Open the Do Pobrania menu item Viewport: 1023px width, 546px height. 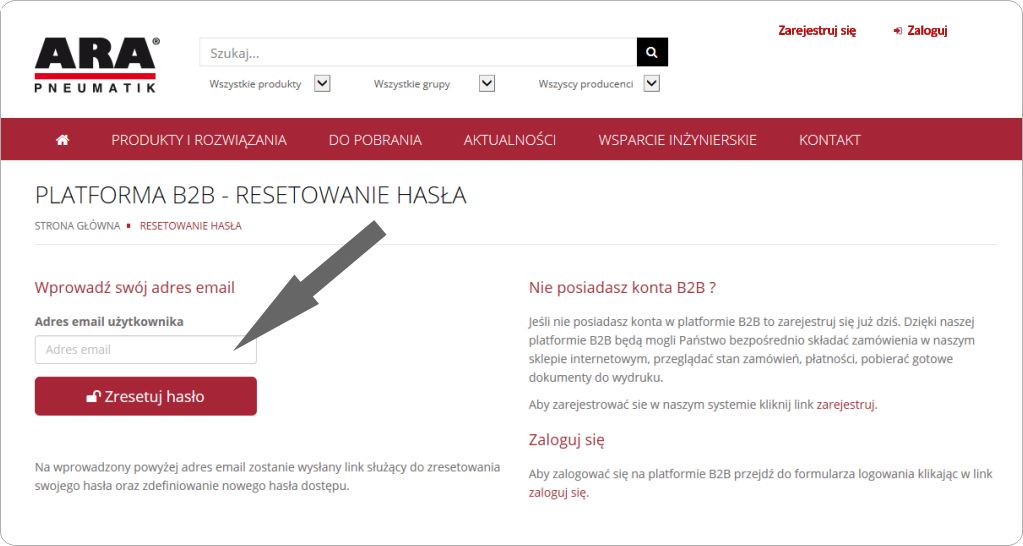(x=375, y=140)
